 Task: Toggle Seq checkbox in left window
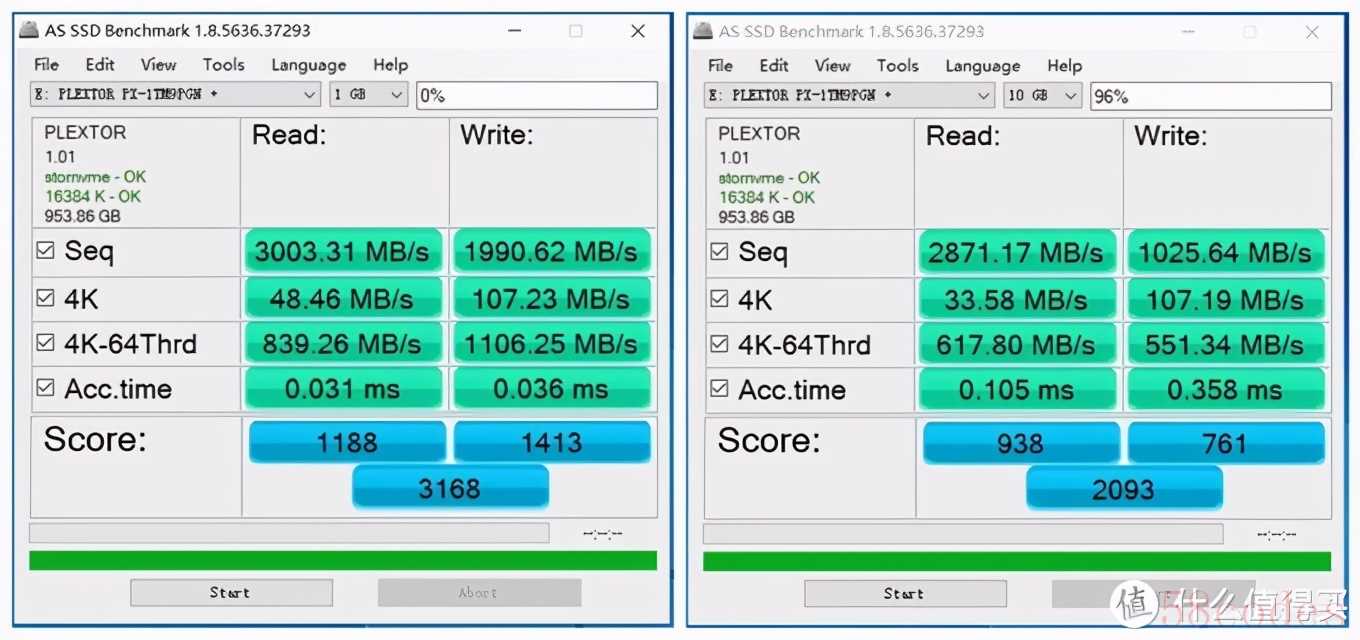(45, 251)
